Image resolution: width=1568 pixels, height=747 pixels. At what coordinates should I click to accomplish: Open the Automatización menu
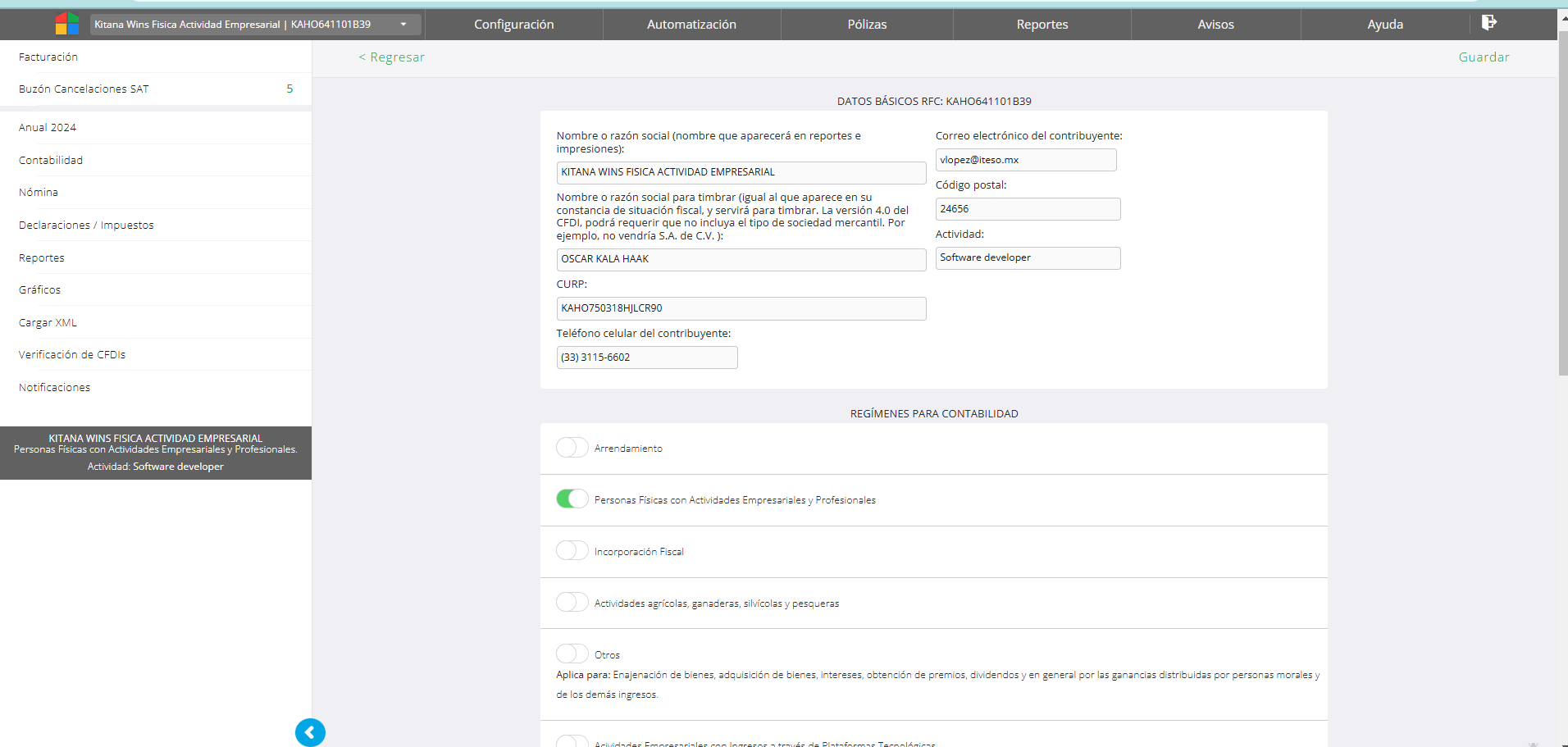tap(691, 25)
